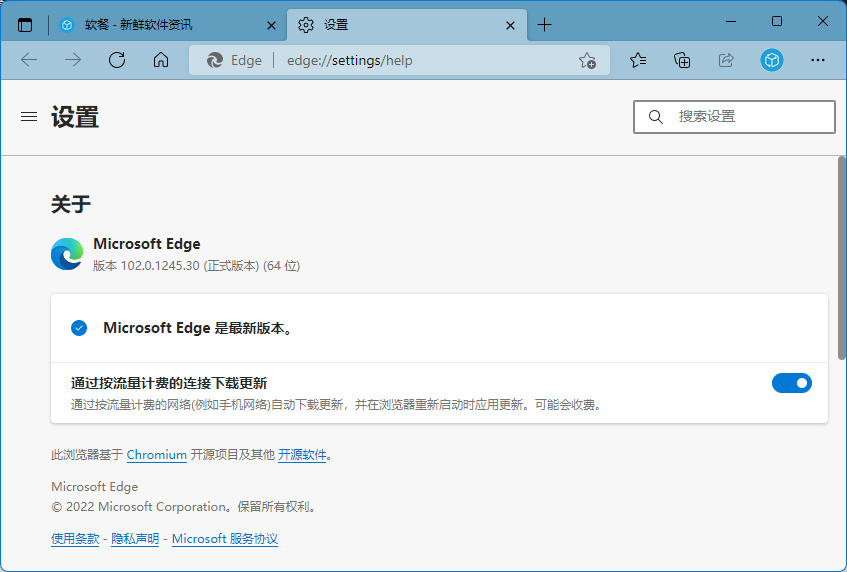
Task: Select the 设置 tab
Action: point(400,24)
